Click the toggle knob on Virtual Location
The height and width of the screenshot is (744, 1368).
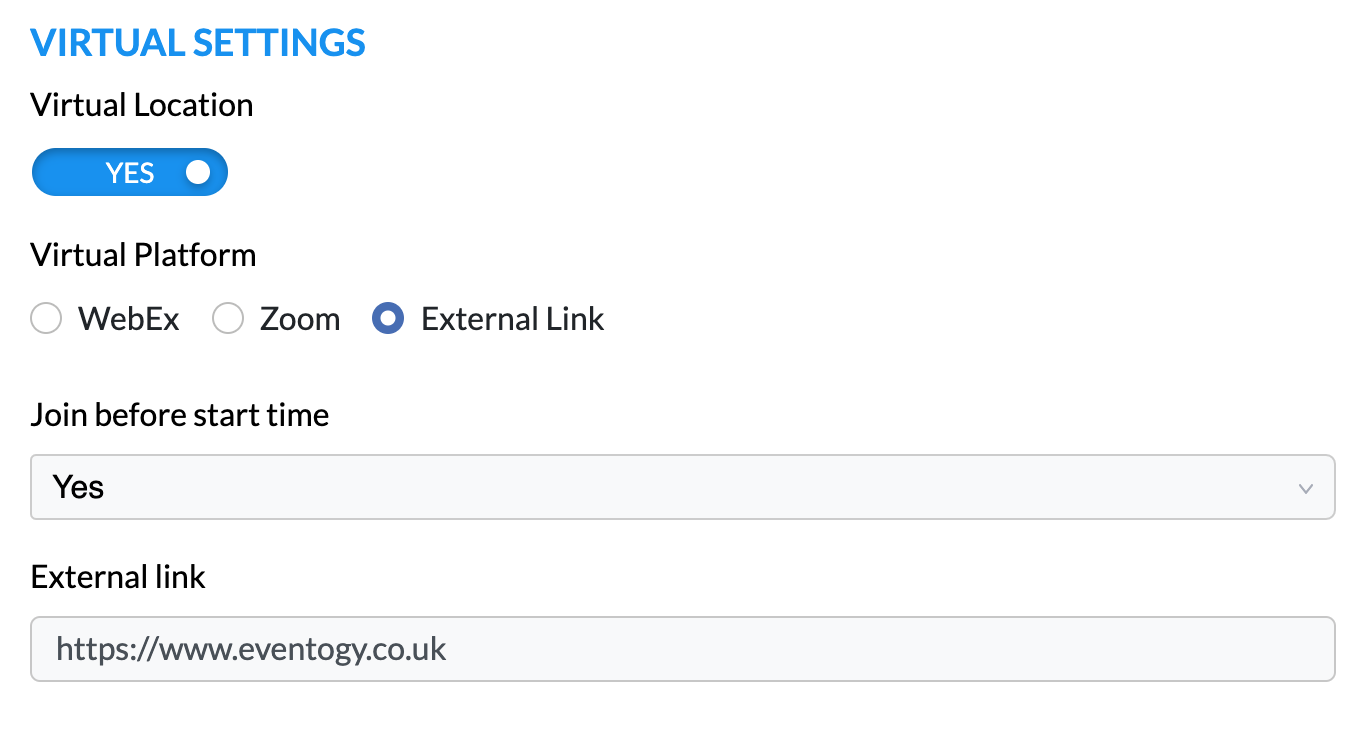[x=199, y=171]
